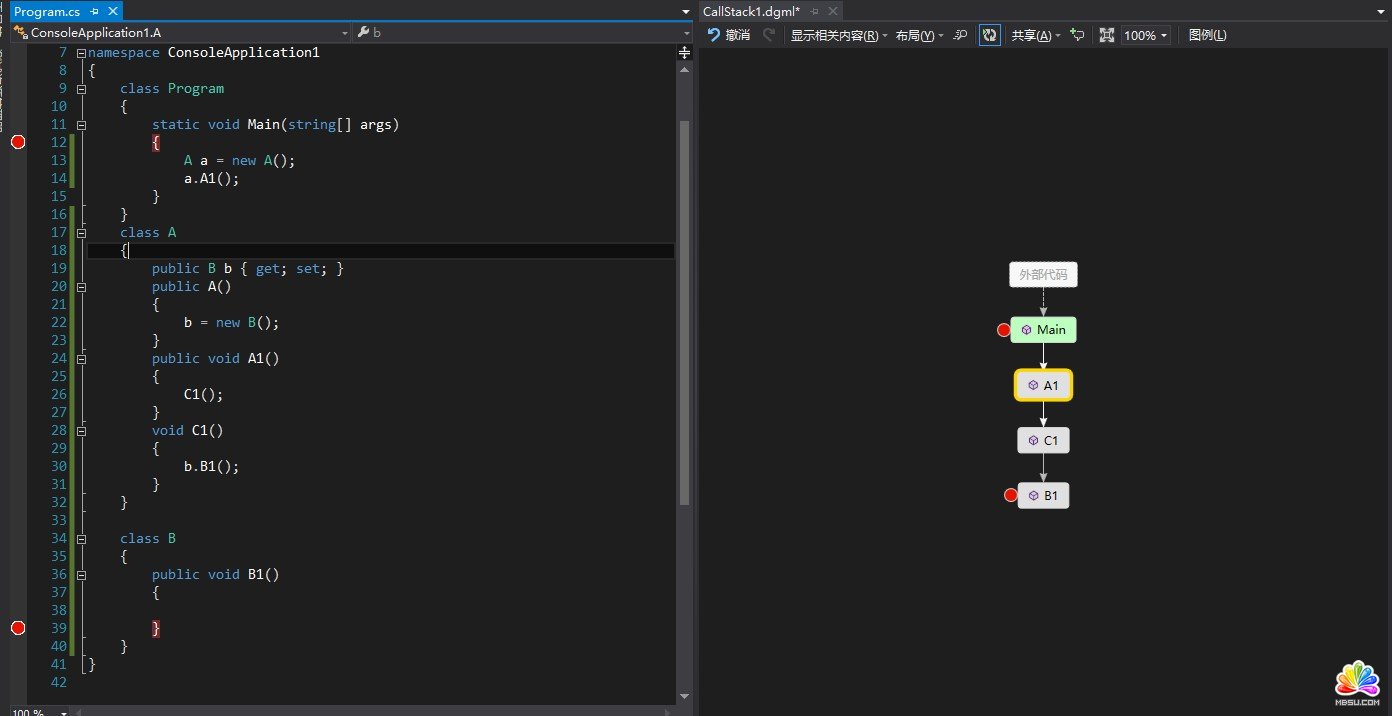
Task: Click the find-in-diagram search icon
Action: 960,35
